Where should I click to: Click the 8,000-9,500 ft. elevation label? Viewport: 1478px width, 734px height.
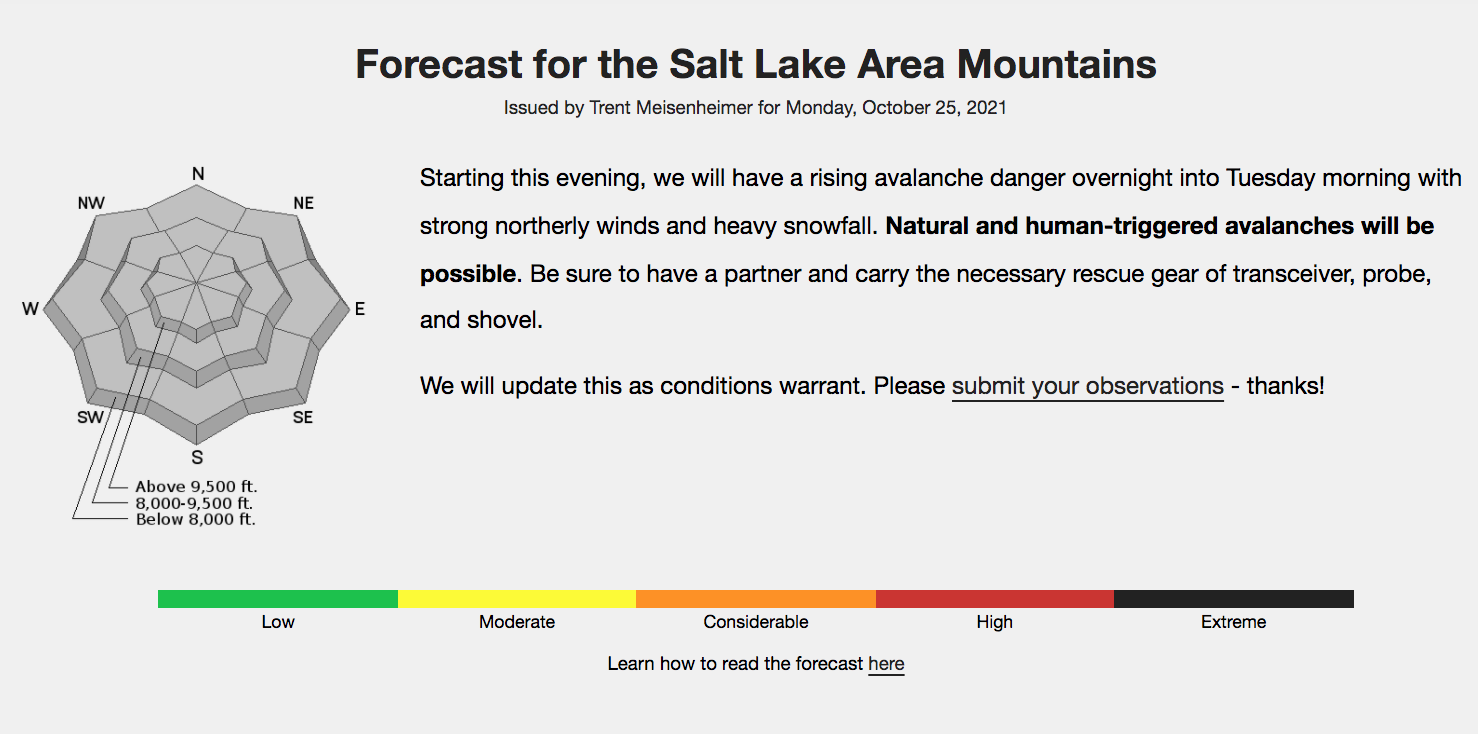pos(196,503)
